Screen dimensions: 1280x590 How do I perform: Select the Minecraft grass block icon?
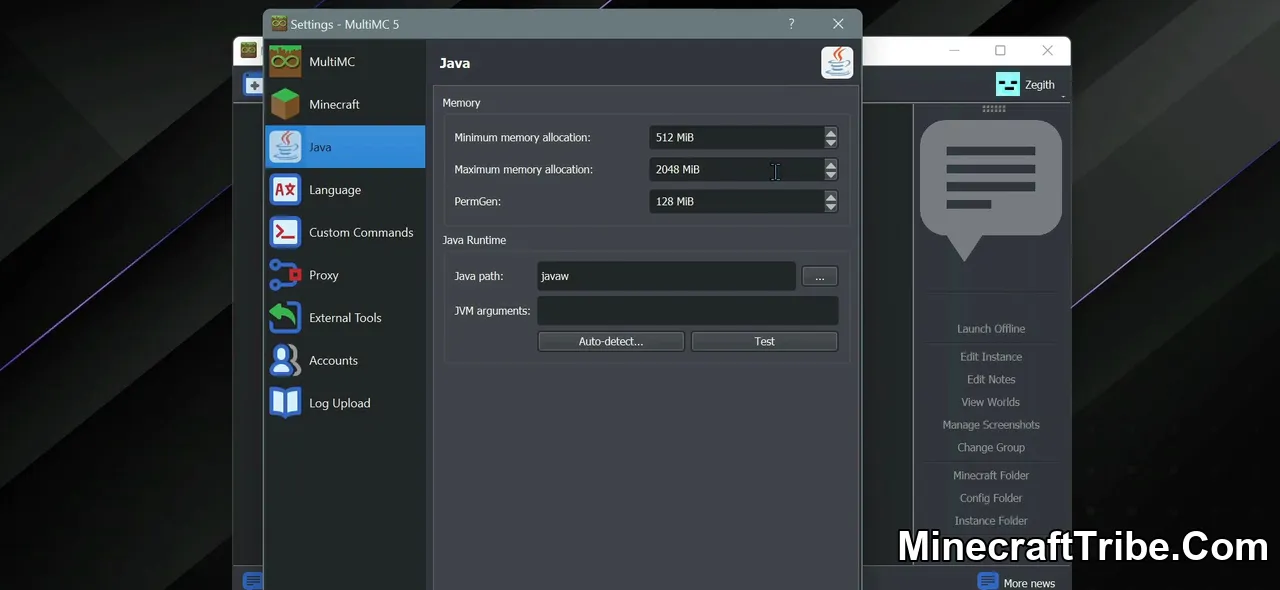286,104
